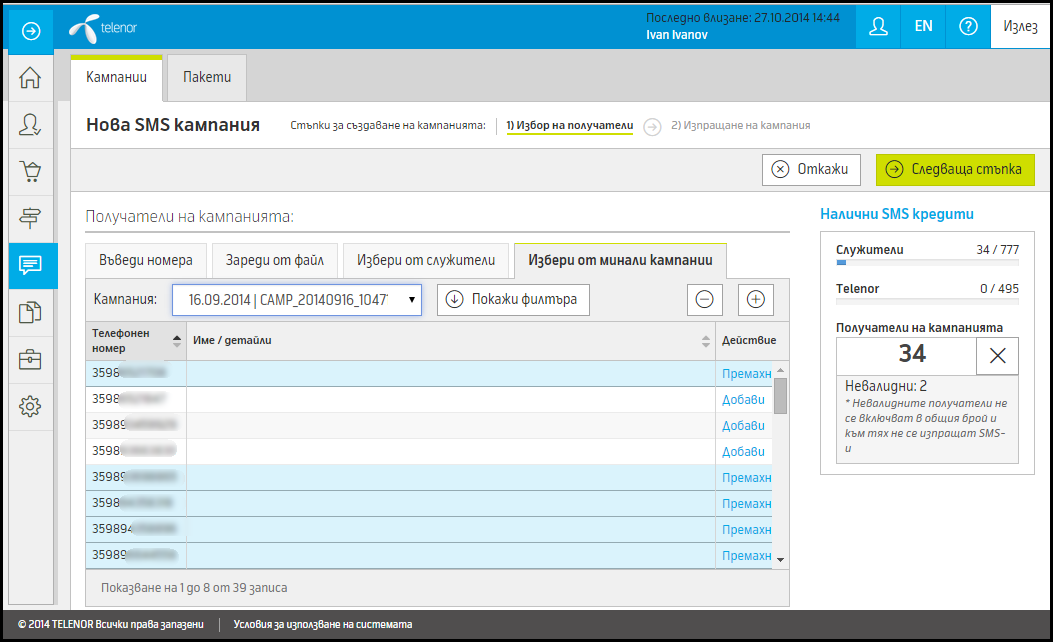Sort by Телефонен номер column

pos(136,341)
